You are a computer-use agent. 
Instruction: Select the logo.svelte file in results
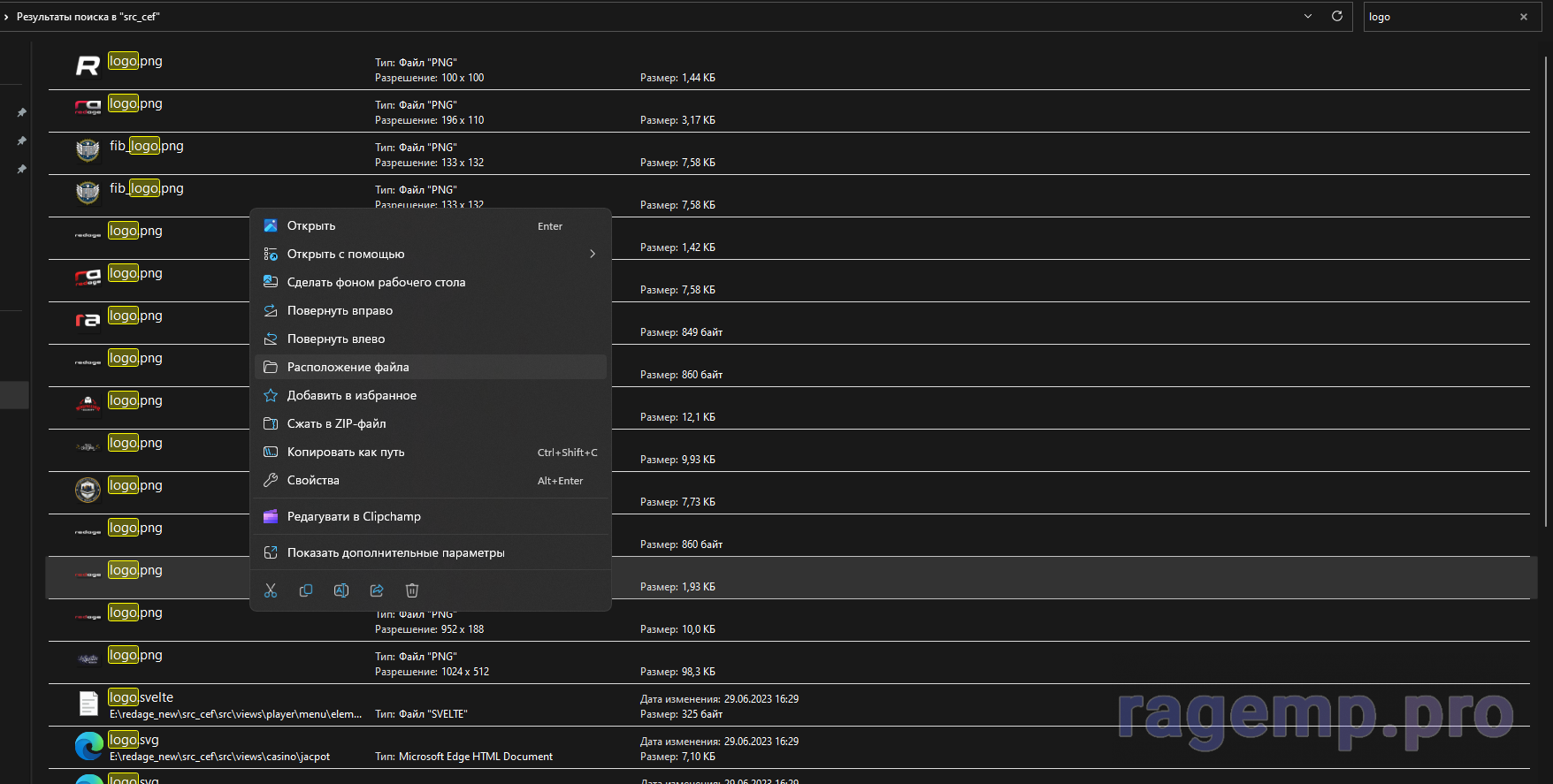(x=141, y=697)
